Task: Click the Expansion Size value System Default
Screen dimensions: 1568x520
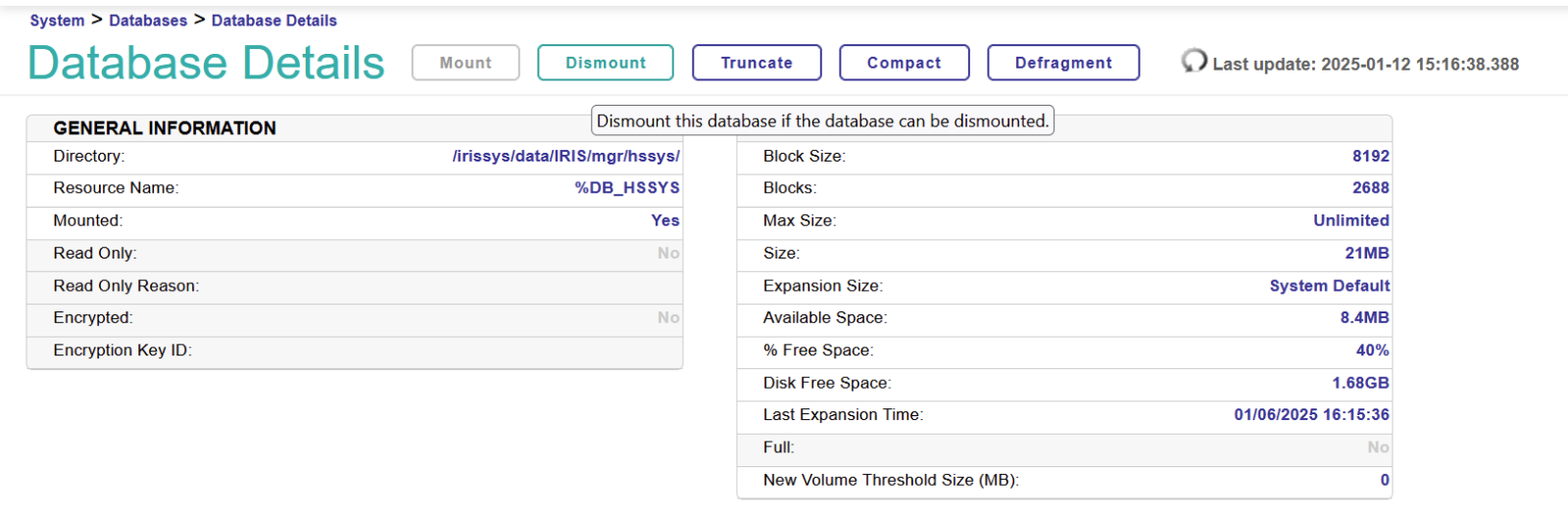Action: click(x=1329, y=286)
